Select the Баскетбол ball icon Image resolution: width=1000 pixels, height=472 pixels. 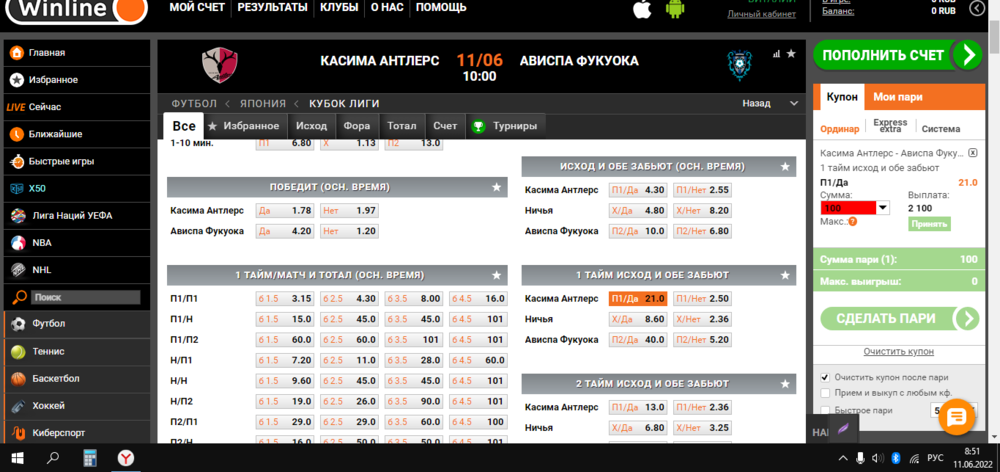pos(18,379)
